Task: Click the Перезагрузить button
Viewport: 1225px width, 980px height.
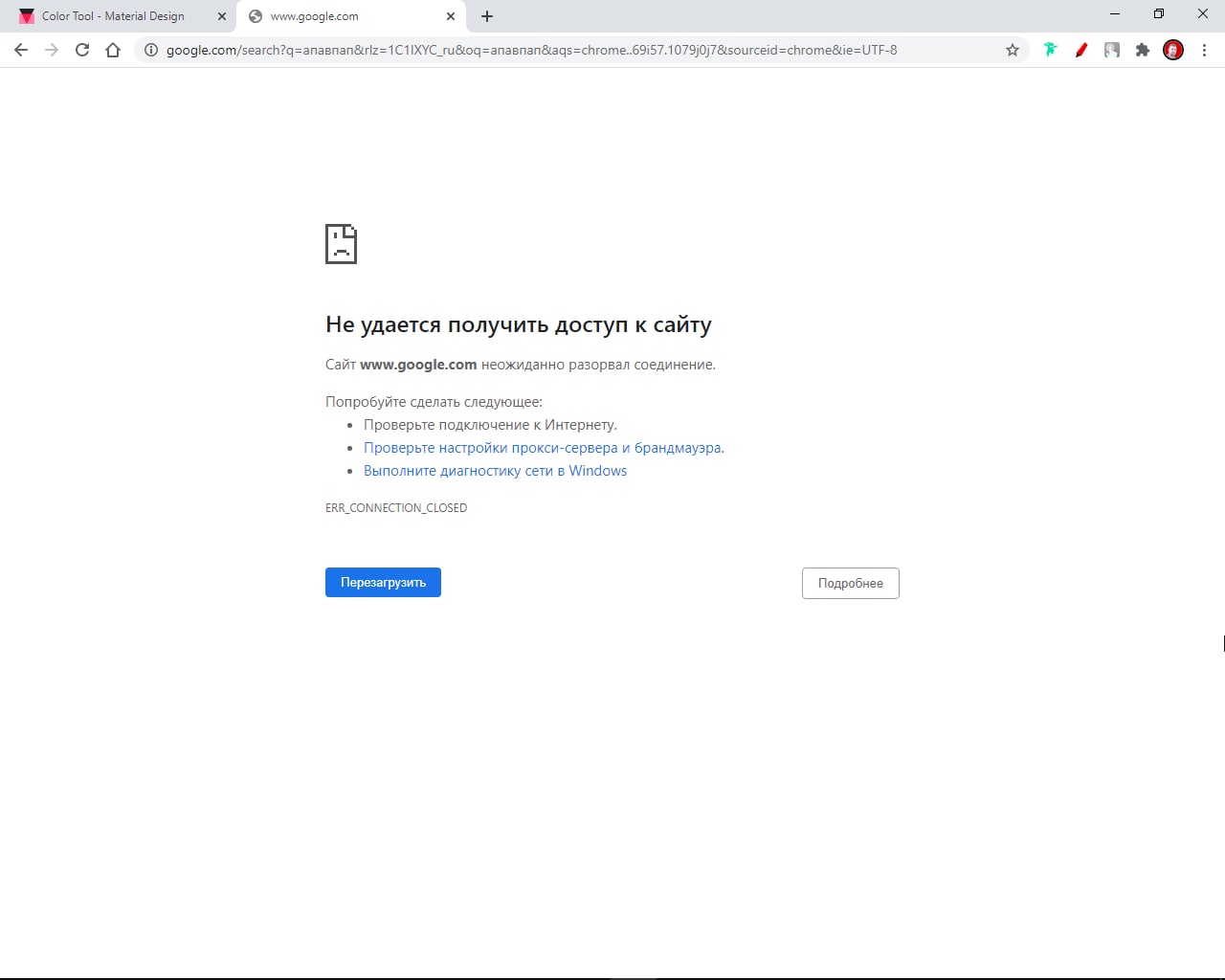Action: click(x=383, y=582)
